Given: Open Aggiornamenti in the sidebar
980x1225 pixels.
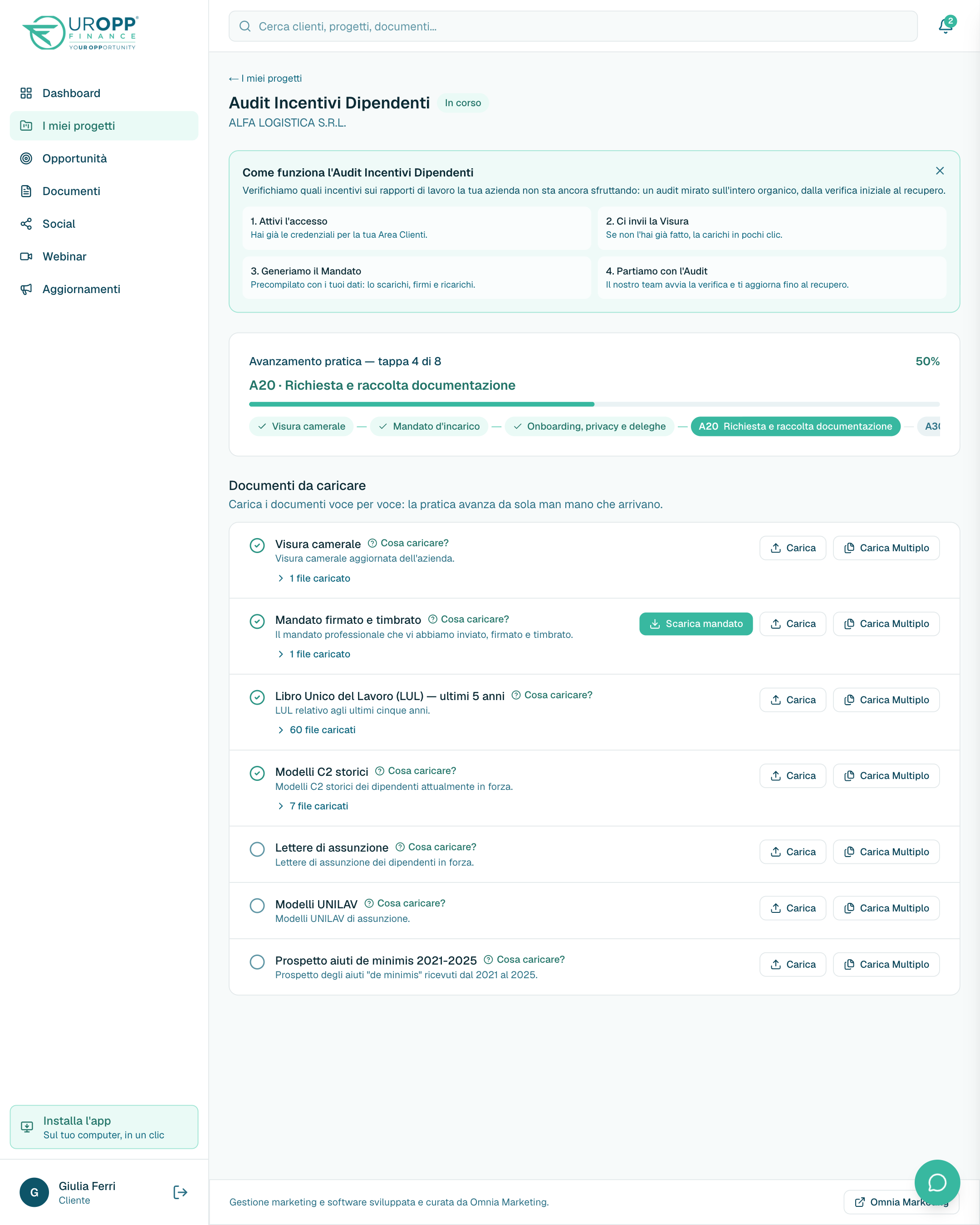Looking at the screenshot, I should click(x=104, y=289).
